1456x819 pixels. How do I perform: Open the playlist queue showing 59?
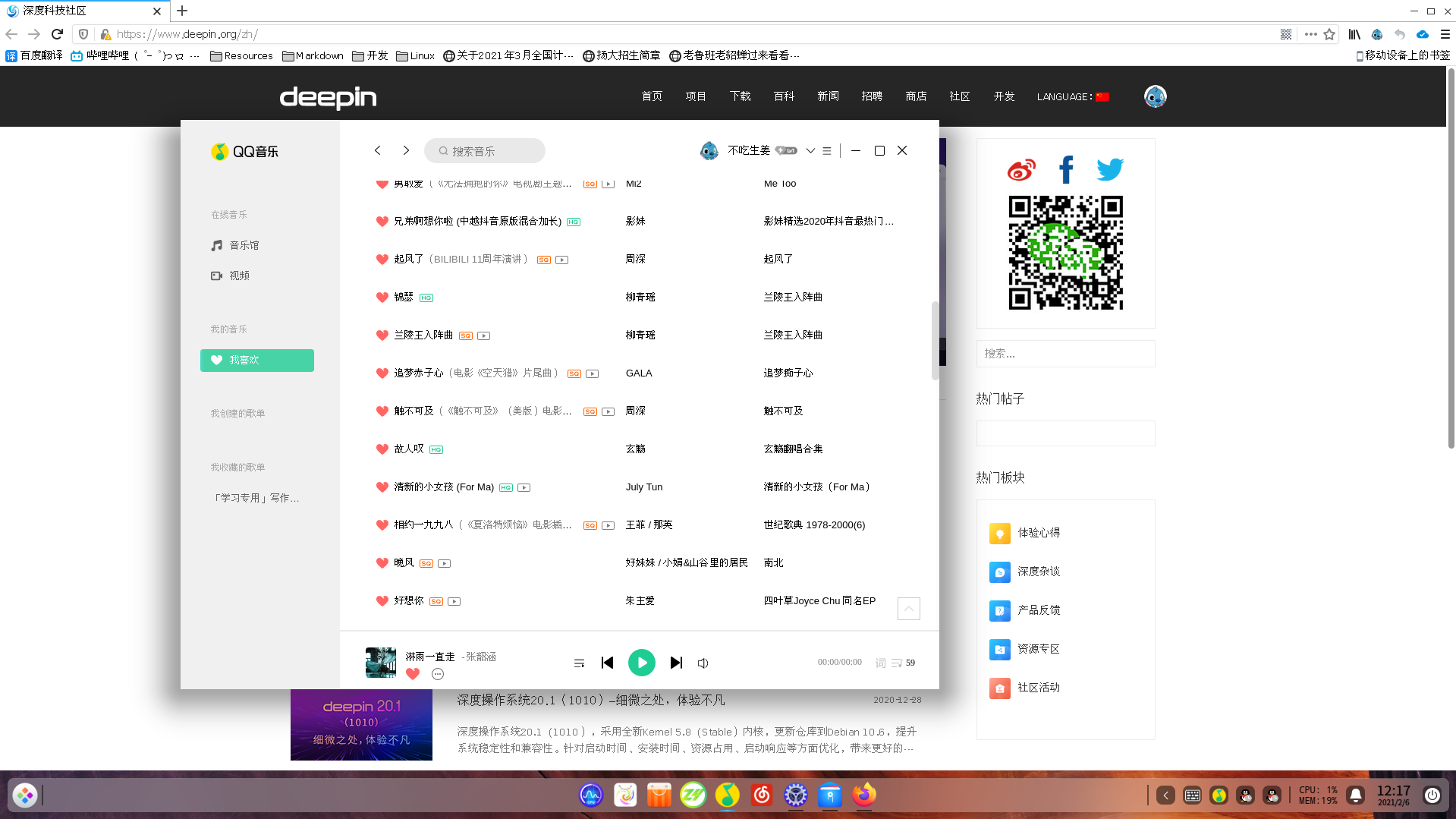903,663
